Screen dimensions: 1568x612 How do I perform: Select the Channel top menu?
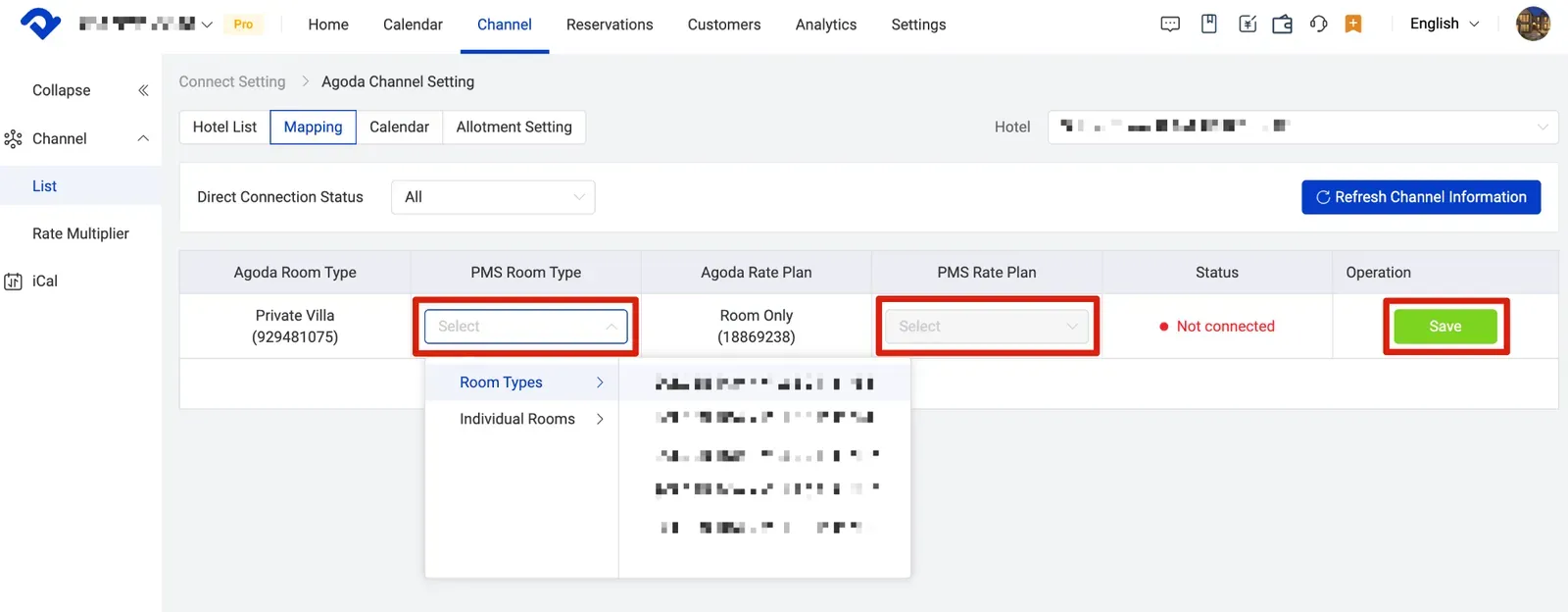(x=505, y=25)
